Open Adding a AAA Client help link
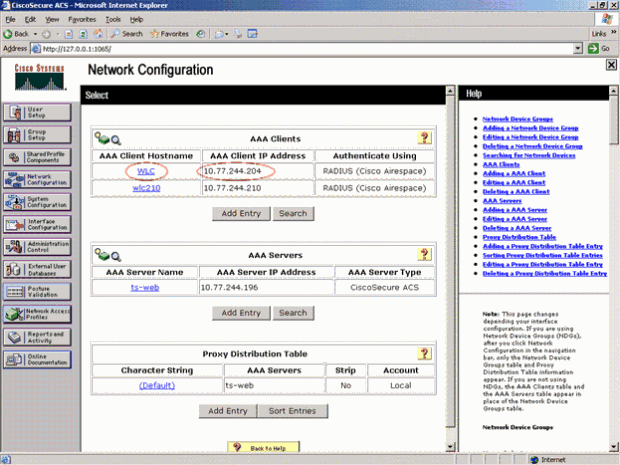The height and width of the screenshot is (465, 620). click(x=514, y=174)
